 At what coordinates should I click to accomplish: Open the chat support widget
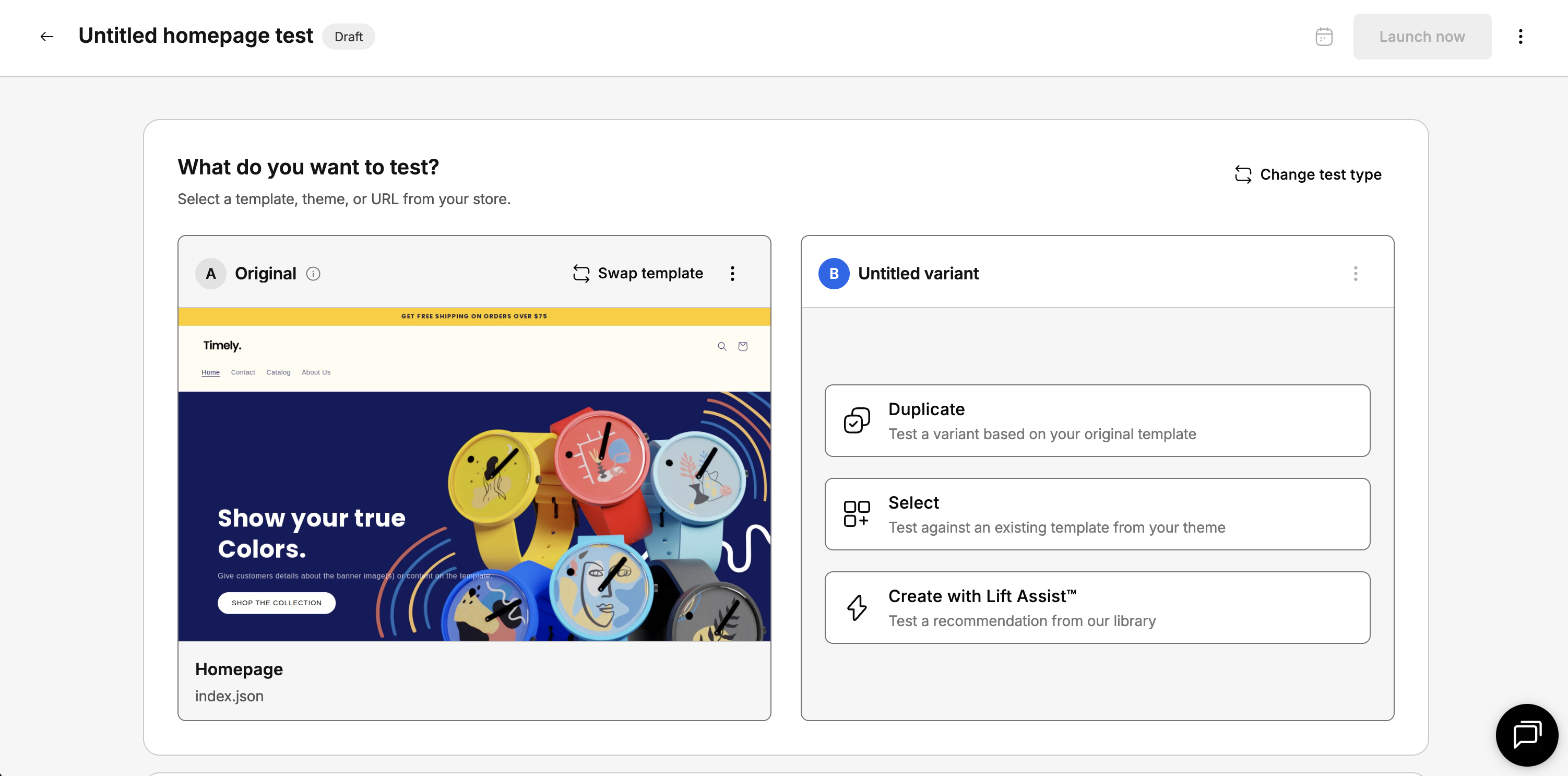coord(1526,734)
